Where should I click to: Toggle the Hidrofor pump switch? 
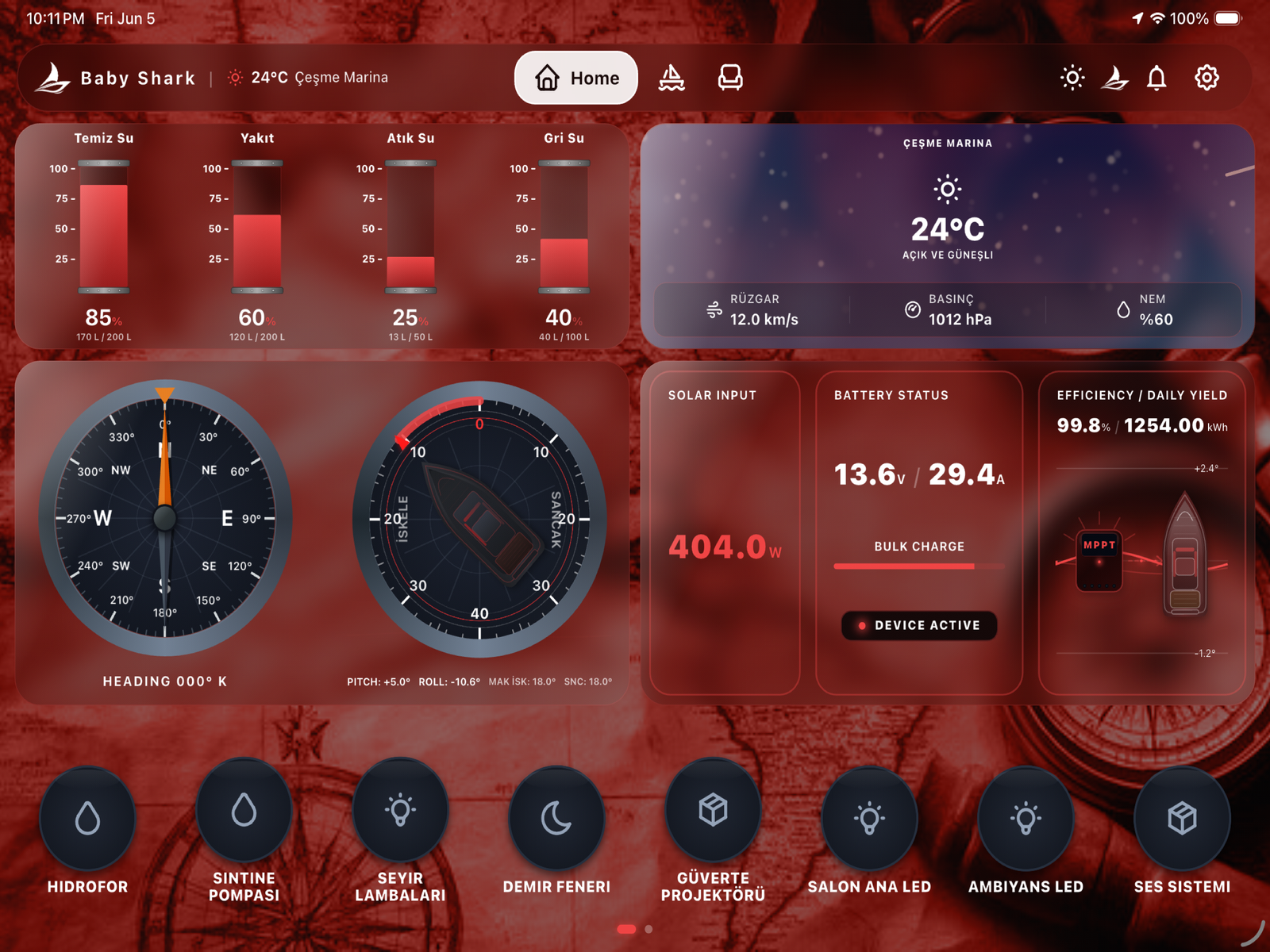coord(87,818)
